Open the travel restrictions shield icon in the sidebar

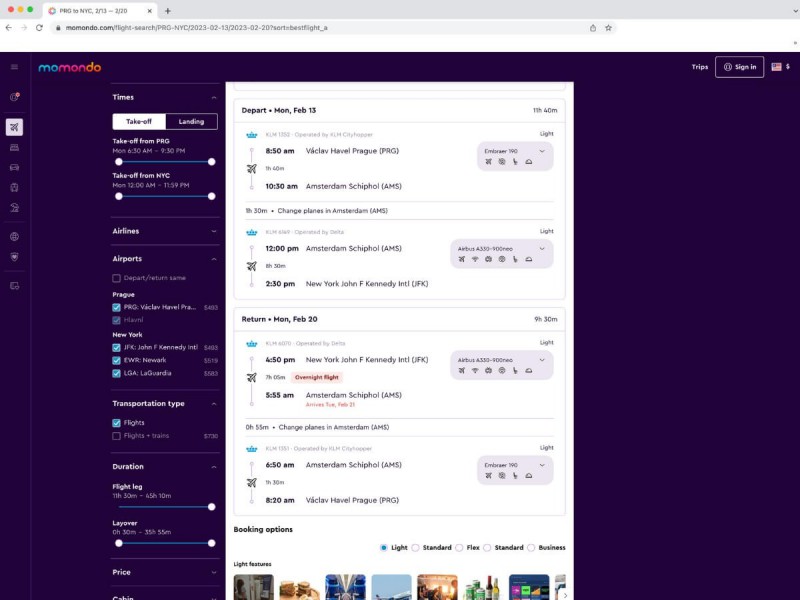[14, 257]
